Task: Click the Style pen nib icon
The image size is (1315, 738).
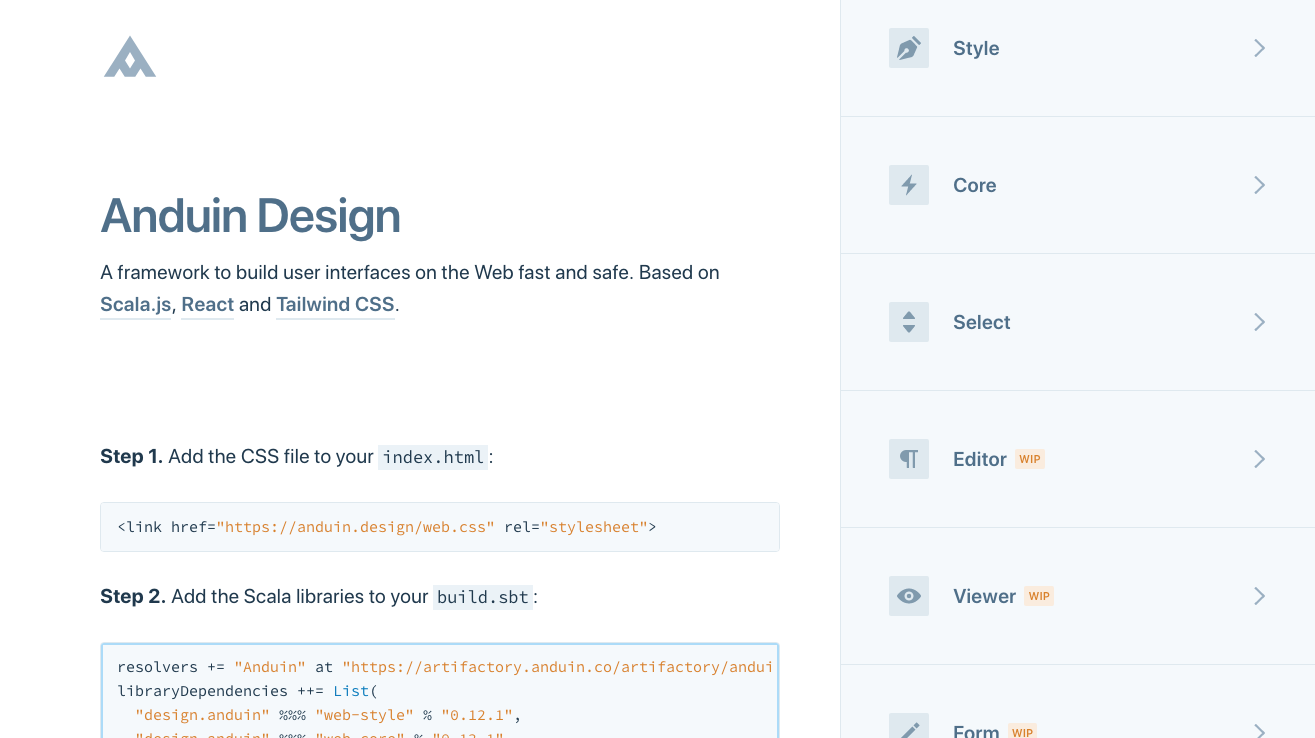Action: 909,48
